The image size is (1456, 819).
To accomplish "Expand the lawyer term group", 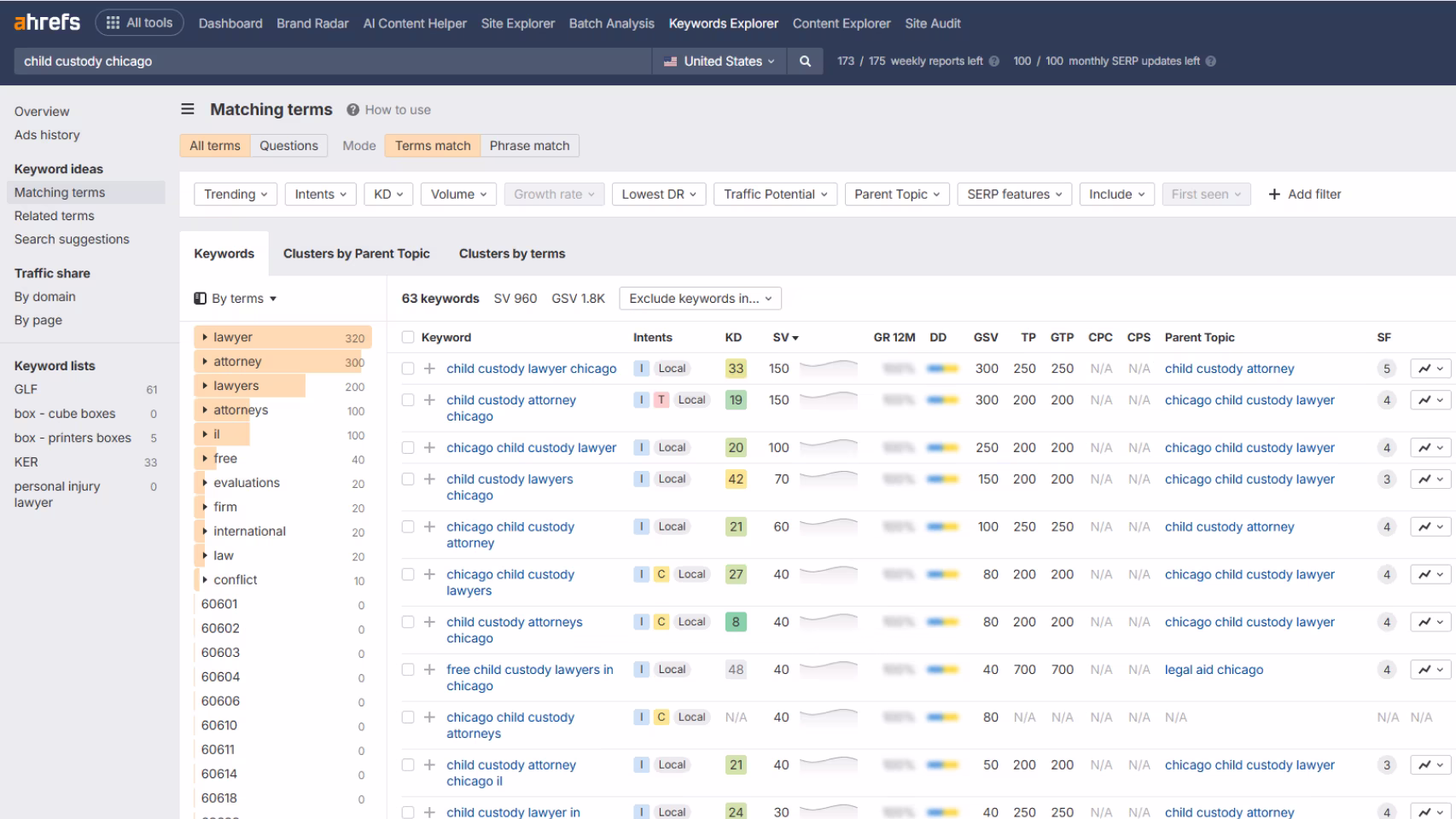I will tap(206, 338).
